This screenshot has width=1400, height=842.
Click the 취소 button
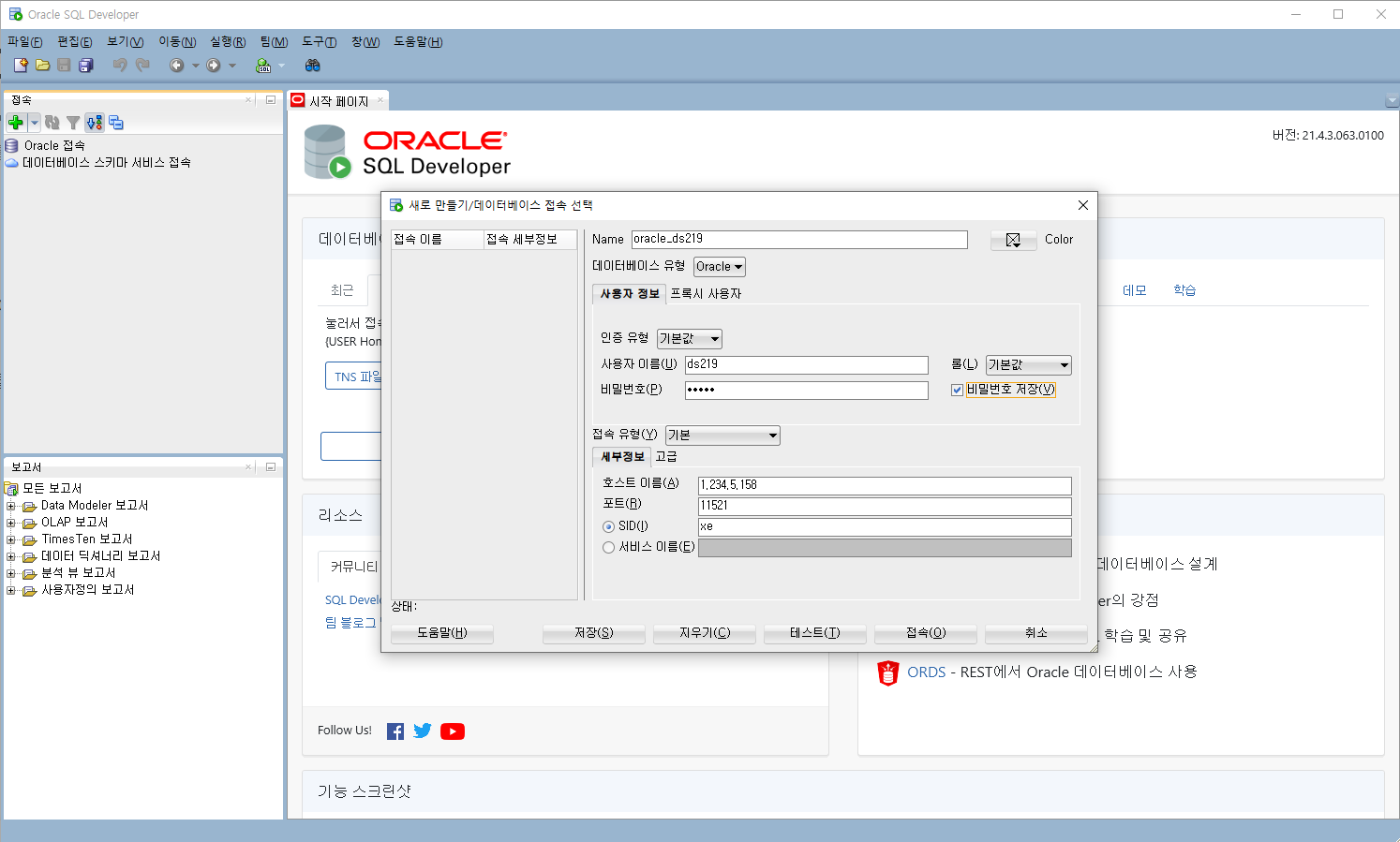tap(1036, 633)
